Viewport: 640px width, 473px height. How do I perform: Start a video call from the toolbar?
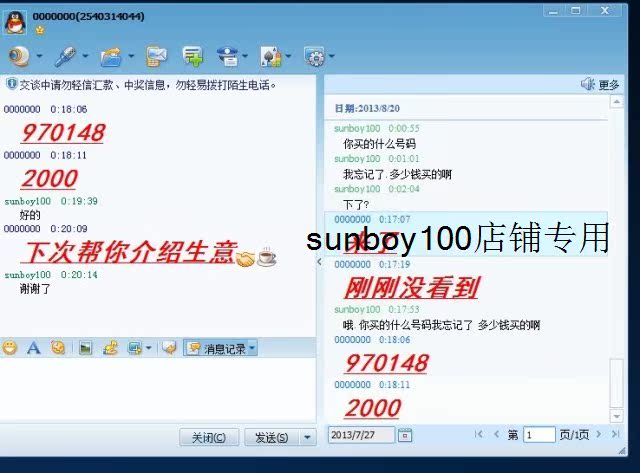17,56
